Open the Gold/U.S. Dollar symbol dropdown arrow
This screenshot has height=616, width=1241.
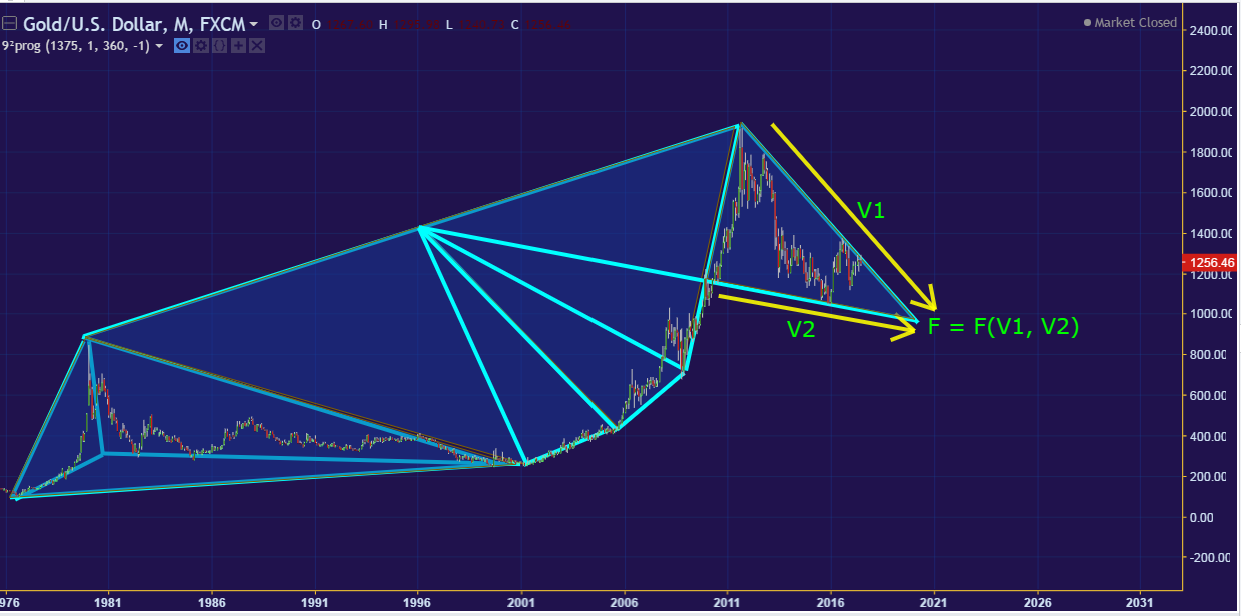(x=253, y=23)
